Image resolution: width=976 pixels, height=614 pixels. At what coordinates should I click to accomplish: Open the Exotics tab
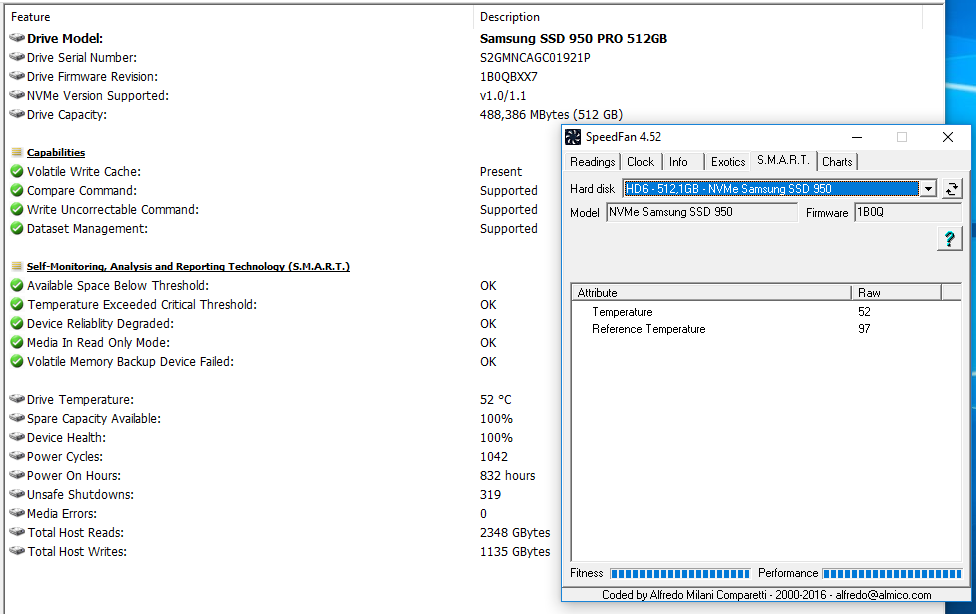[728, 162]
